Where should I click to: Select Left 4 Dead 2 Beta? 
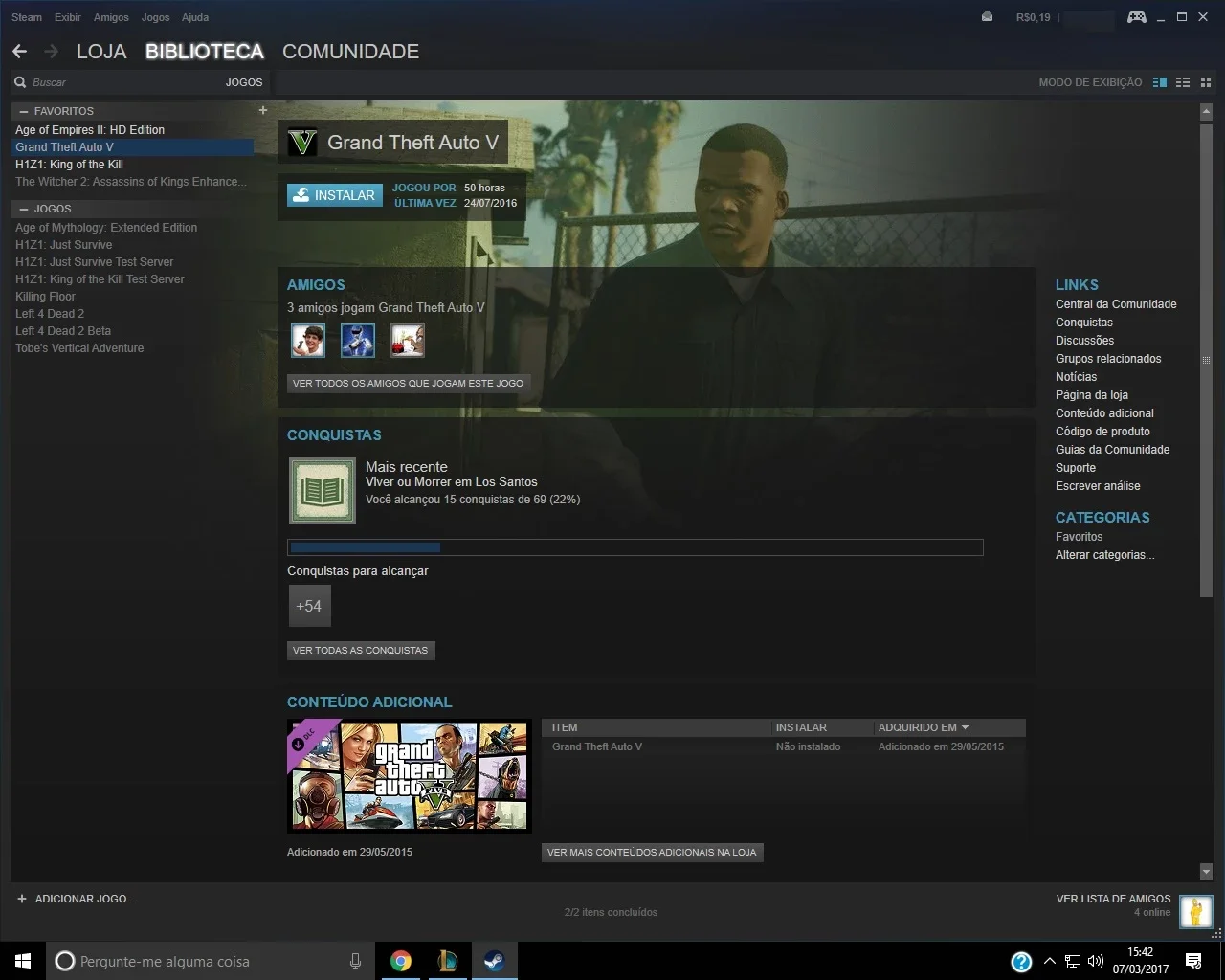click(x=132, y=331)
